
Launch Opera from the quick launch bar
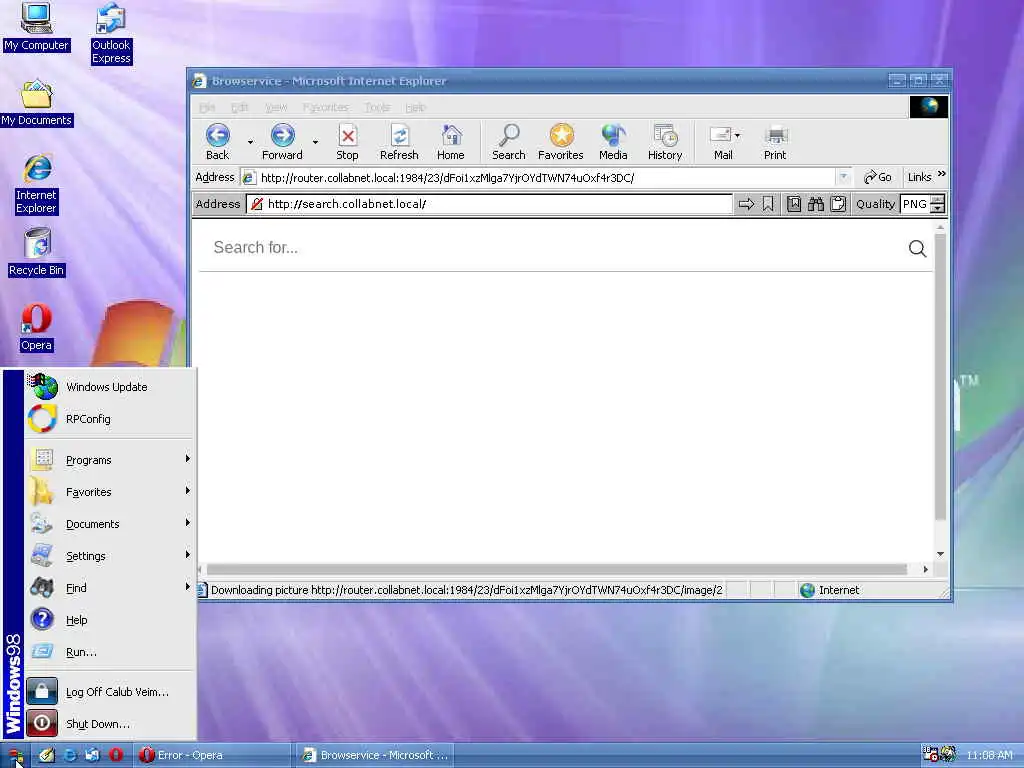116,755
